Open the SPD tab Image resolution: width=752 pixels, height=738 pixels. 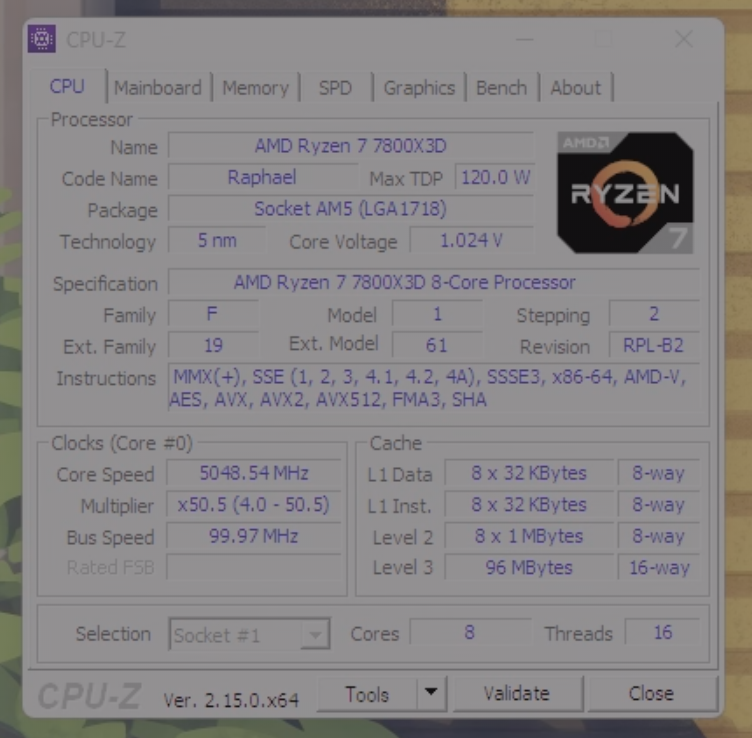pos(335,88)
